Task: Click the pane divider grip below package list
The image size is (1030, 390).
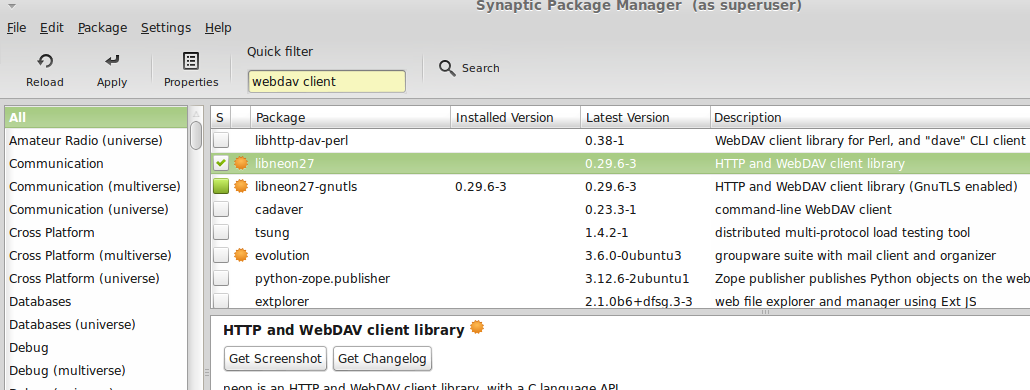Action: (765, 313)
